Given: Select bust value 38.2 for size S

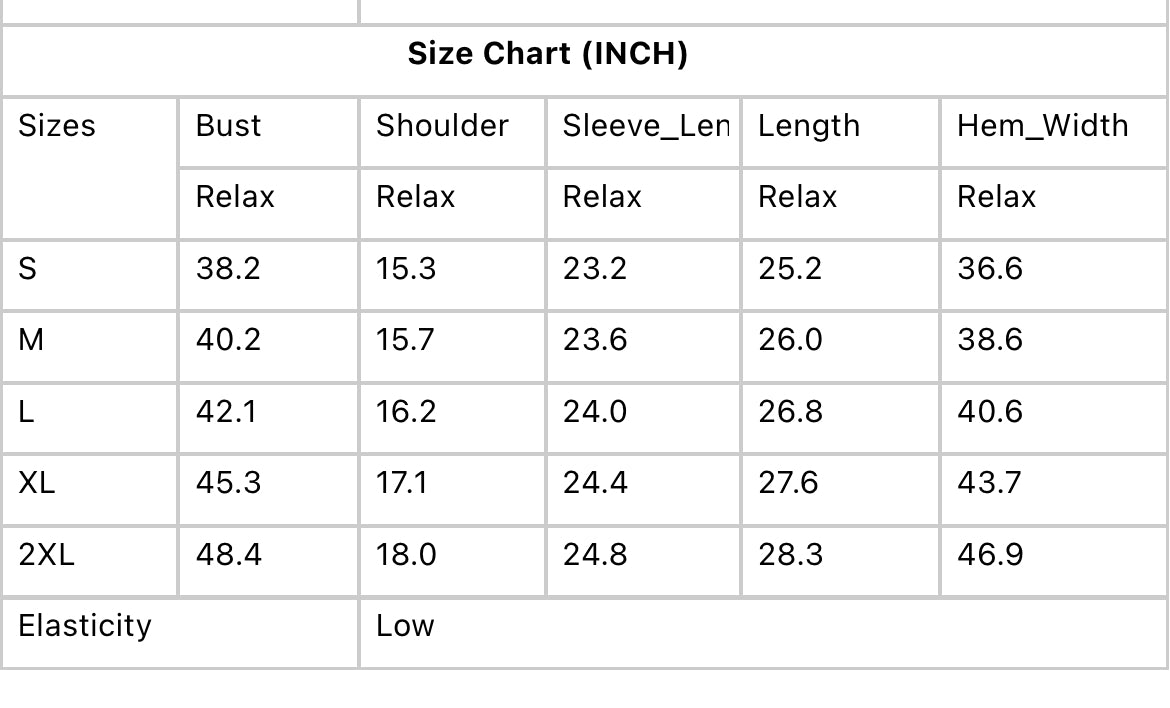Looking at the screenshot, I should coord(228,269).
